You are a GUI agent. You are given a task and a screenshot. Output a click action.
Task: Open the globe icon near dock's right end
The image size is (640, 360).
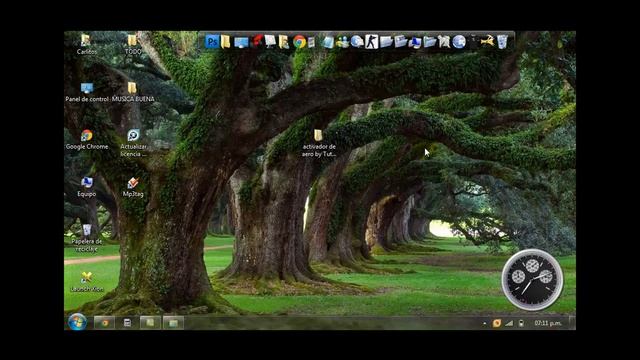pos(459,42)
